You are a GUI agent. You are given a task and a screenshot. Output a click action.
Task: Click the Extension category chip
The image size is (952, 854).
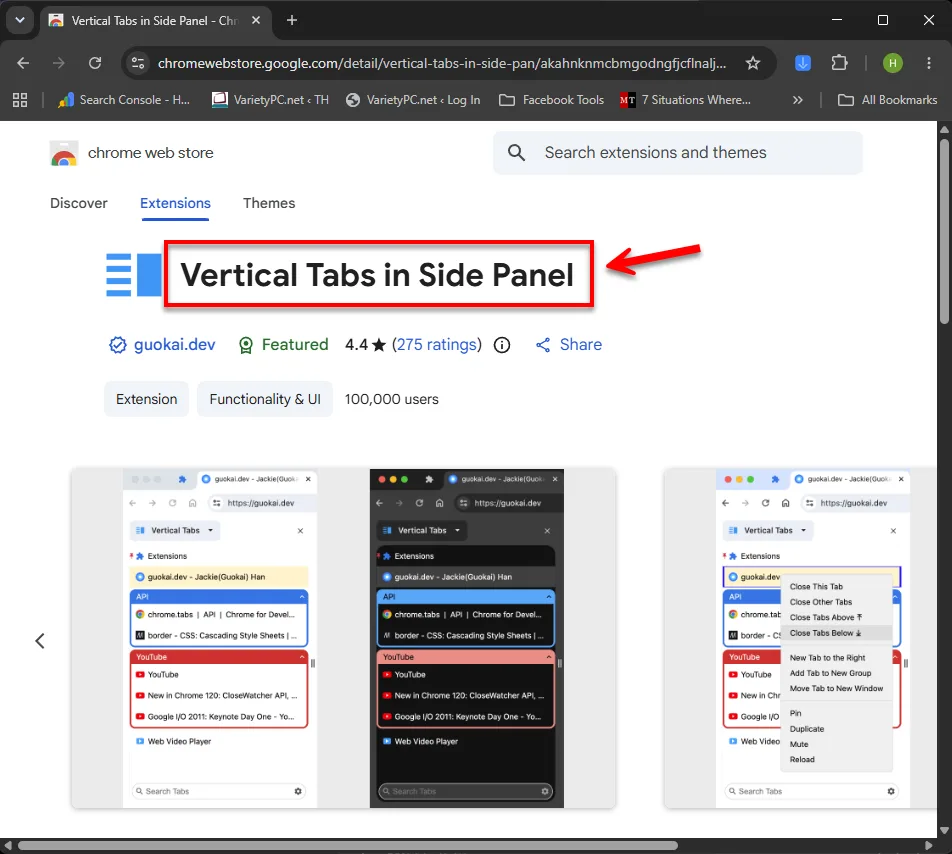pos(146,399)
